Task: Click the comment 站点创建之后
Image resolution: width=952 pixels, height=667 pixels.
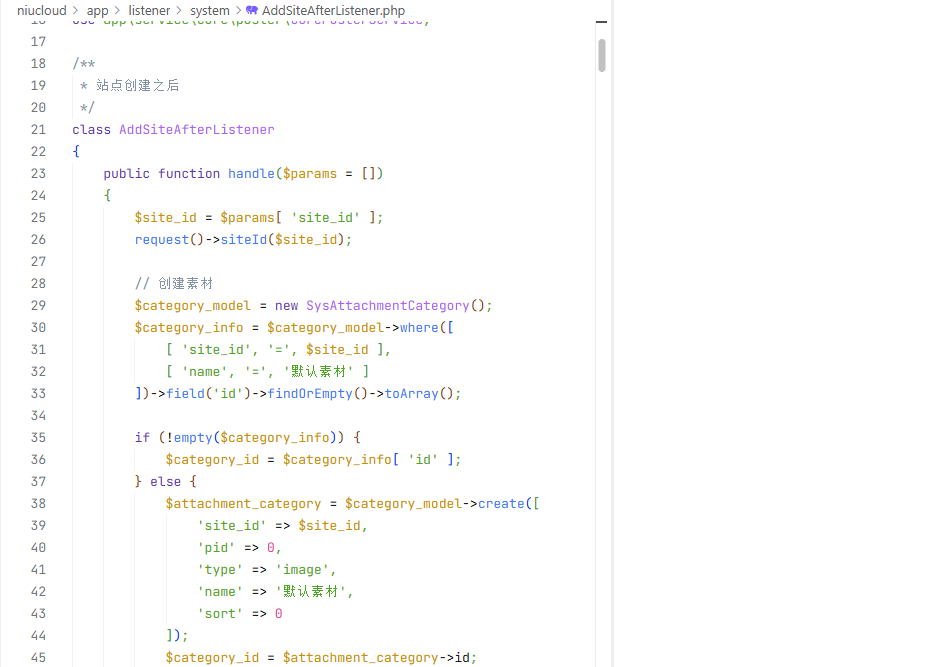Action: point(137,86)
